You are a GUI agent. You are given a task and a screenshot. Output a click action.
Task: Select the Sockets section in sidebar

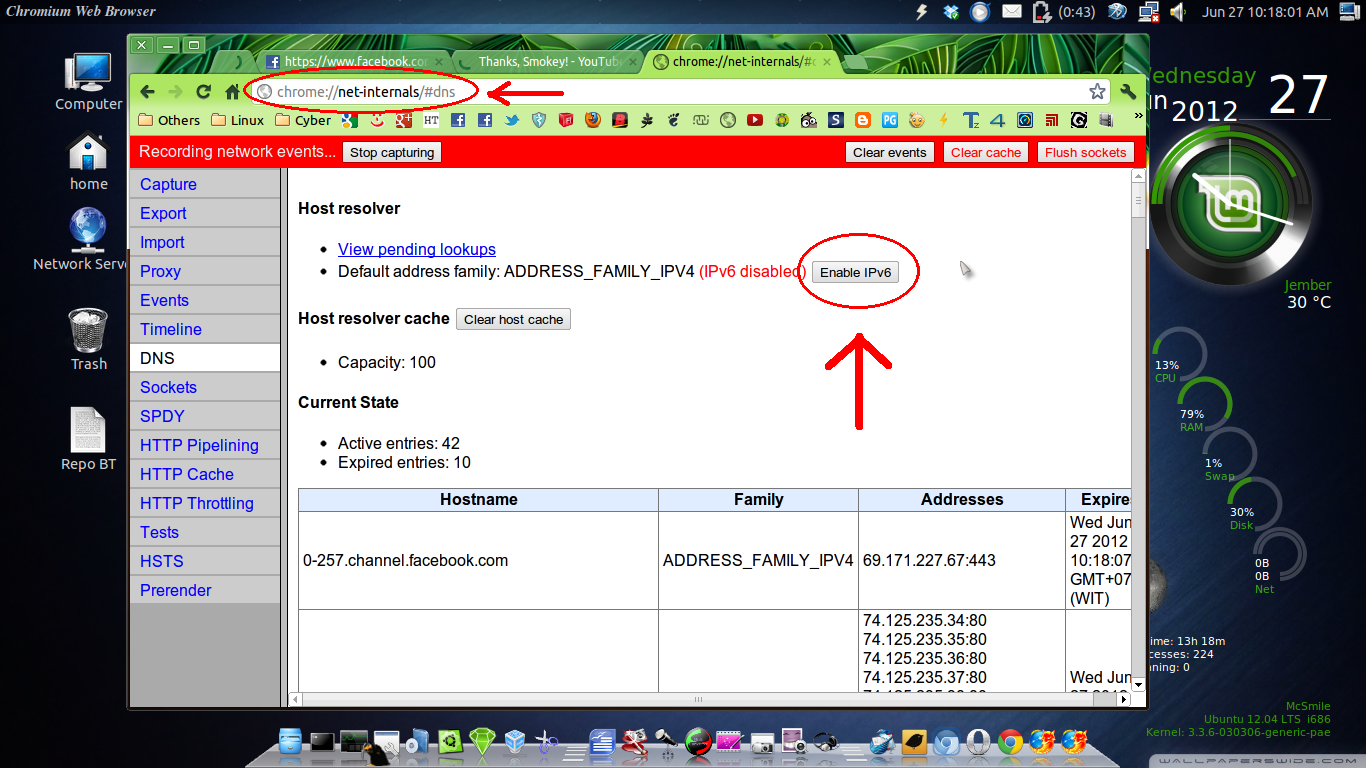[x=205, y=387]
